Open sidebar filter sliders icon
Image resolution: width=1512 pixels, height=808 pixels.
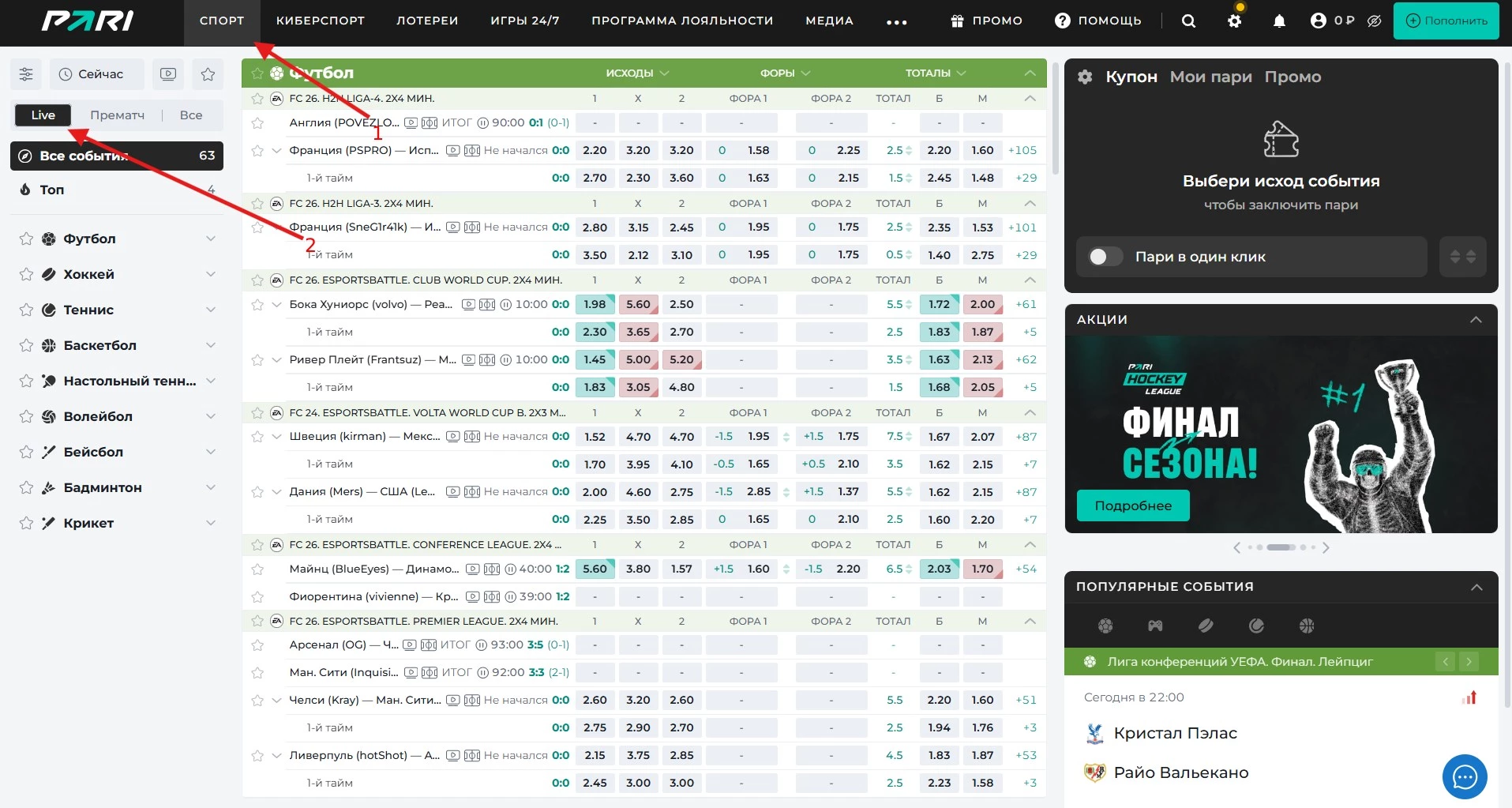(26, 74)
